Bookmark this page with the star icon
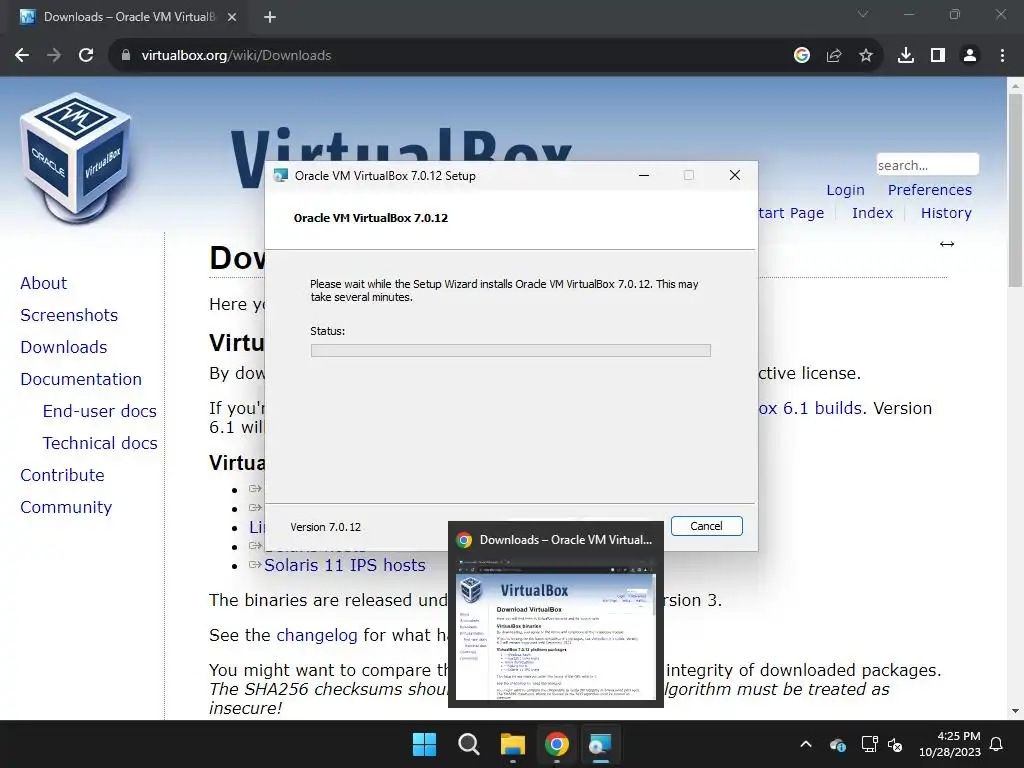Screen dimensions: 1024x768 (x=866, y=56)
